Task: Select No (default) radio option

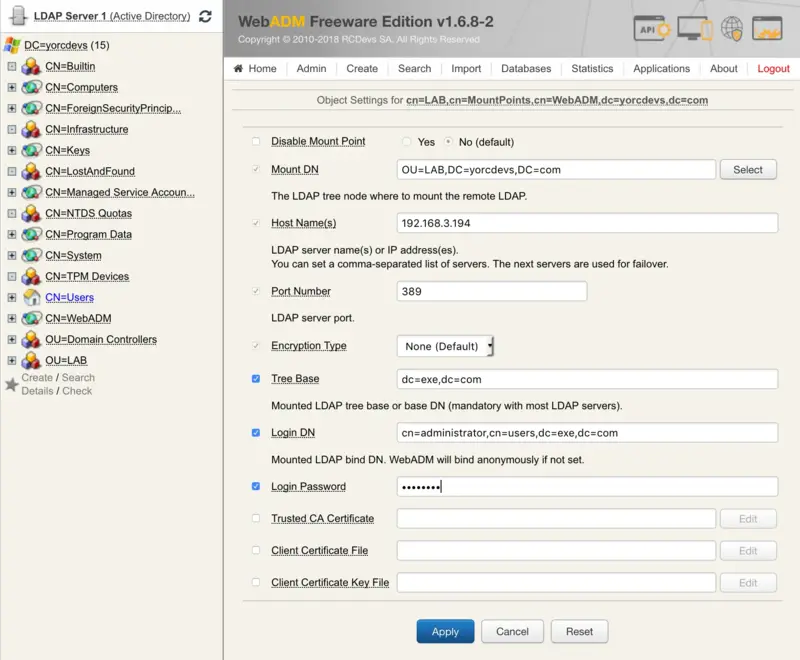Action: [448, 142]
